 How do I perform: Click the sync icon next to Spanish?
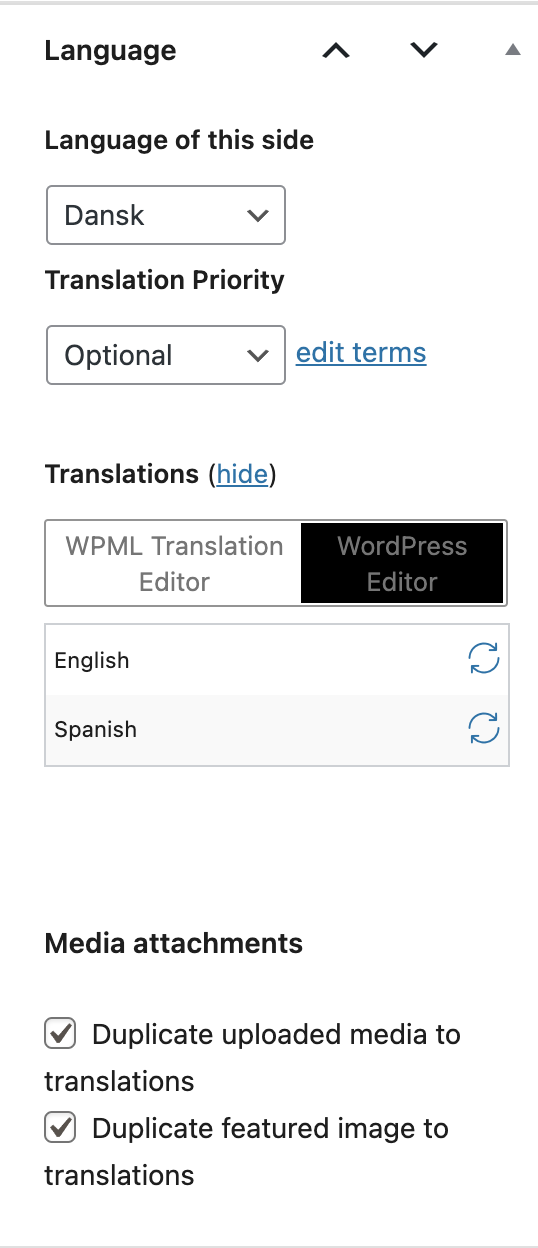484,730
